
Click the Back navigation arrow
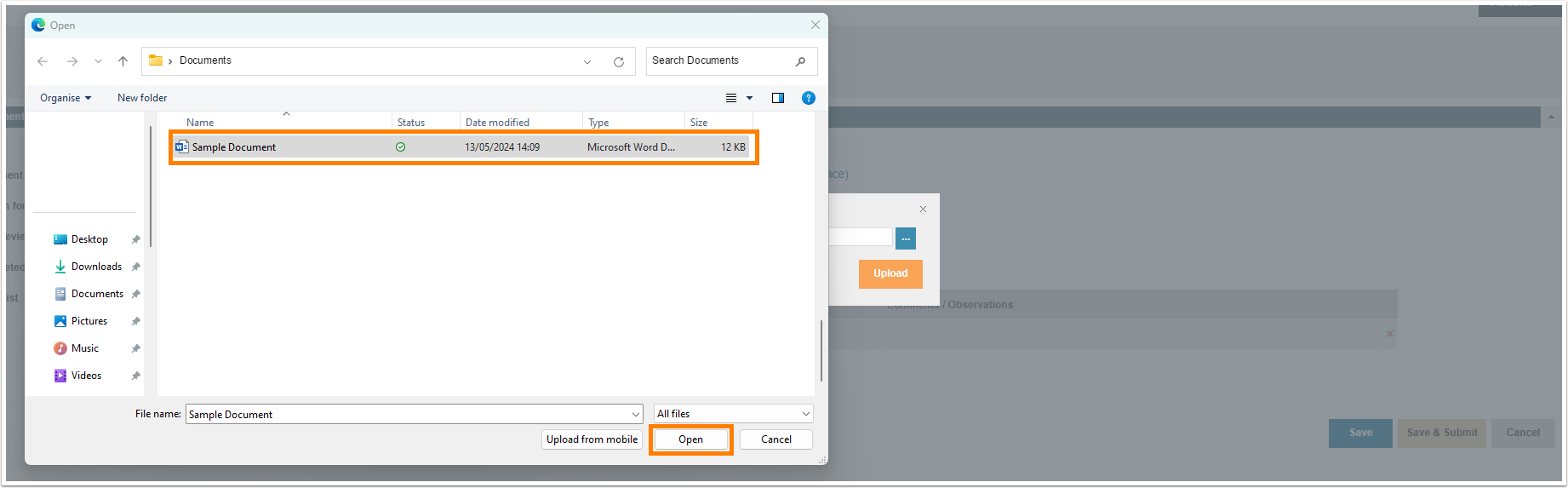43,61
